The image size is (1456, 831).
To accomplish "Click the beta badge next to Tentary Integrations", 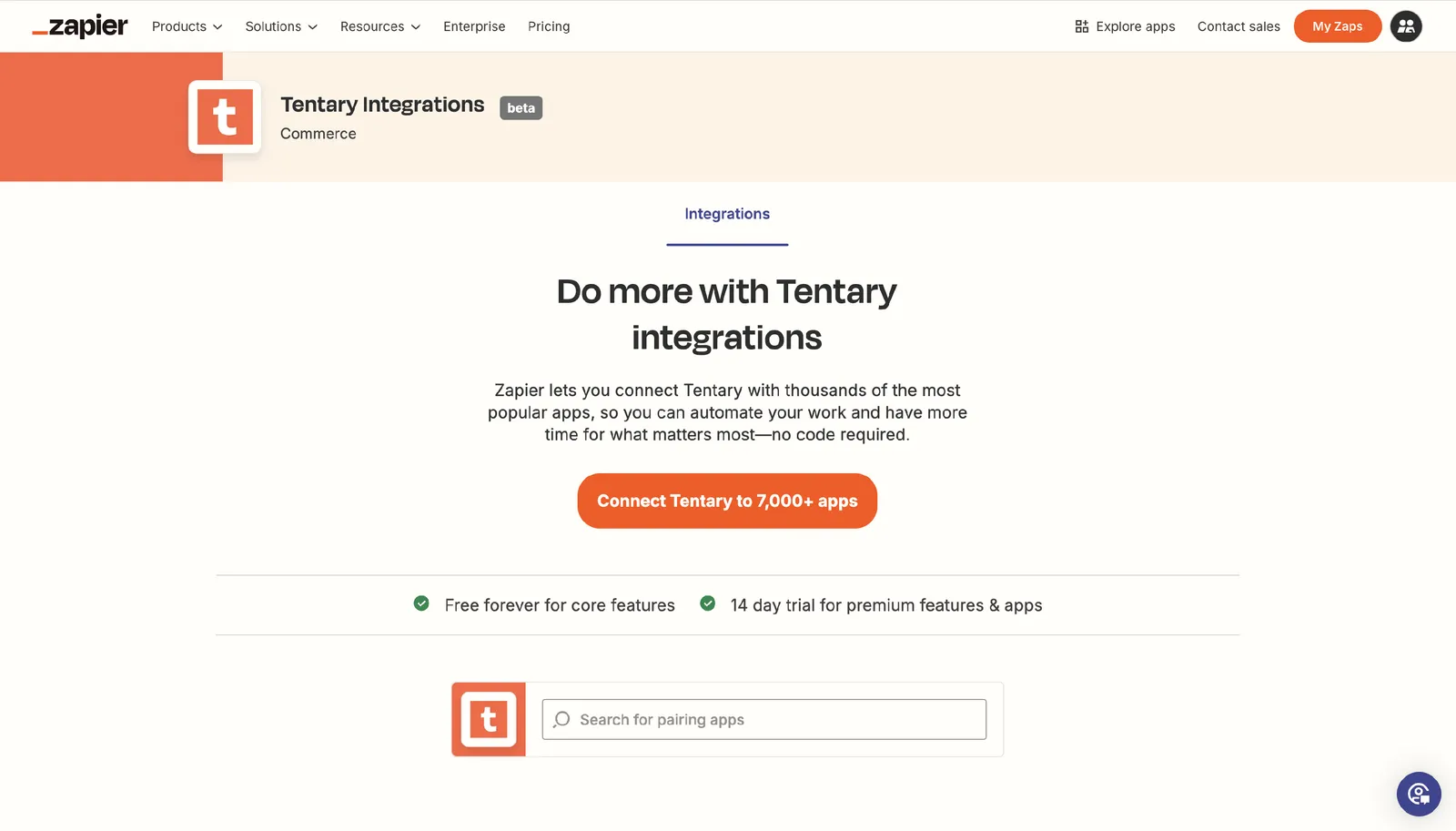I will [521, 107].
